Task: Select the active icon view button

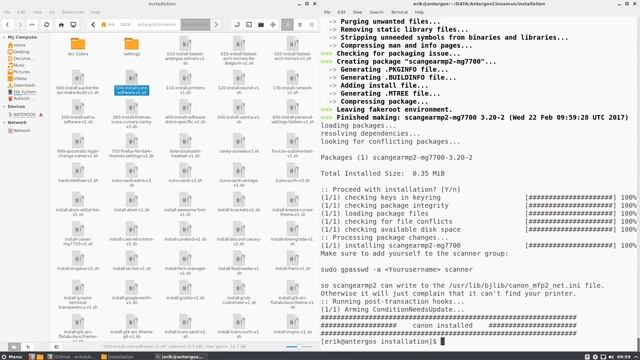Action: coord(287,24)
